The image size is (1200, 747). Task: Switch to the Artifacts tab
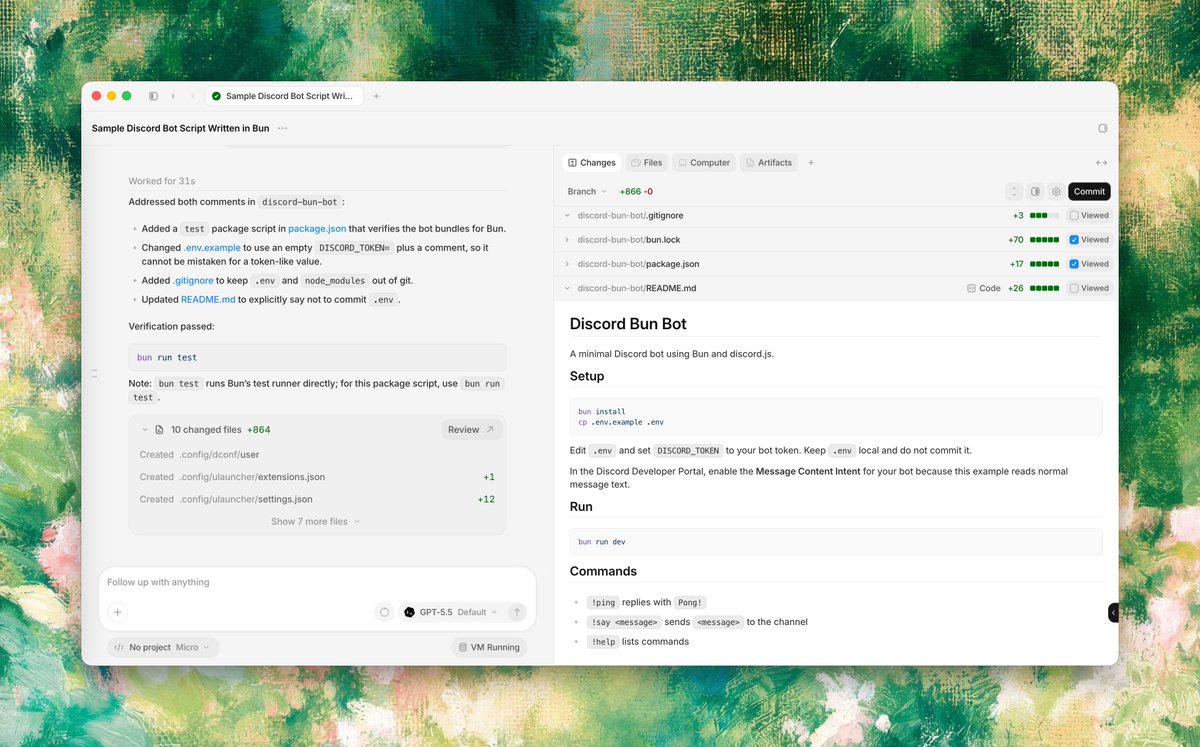[x=768, y=162]
